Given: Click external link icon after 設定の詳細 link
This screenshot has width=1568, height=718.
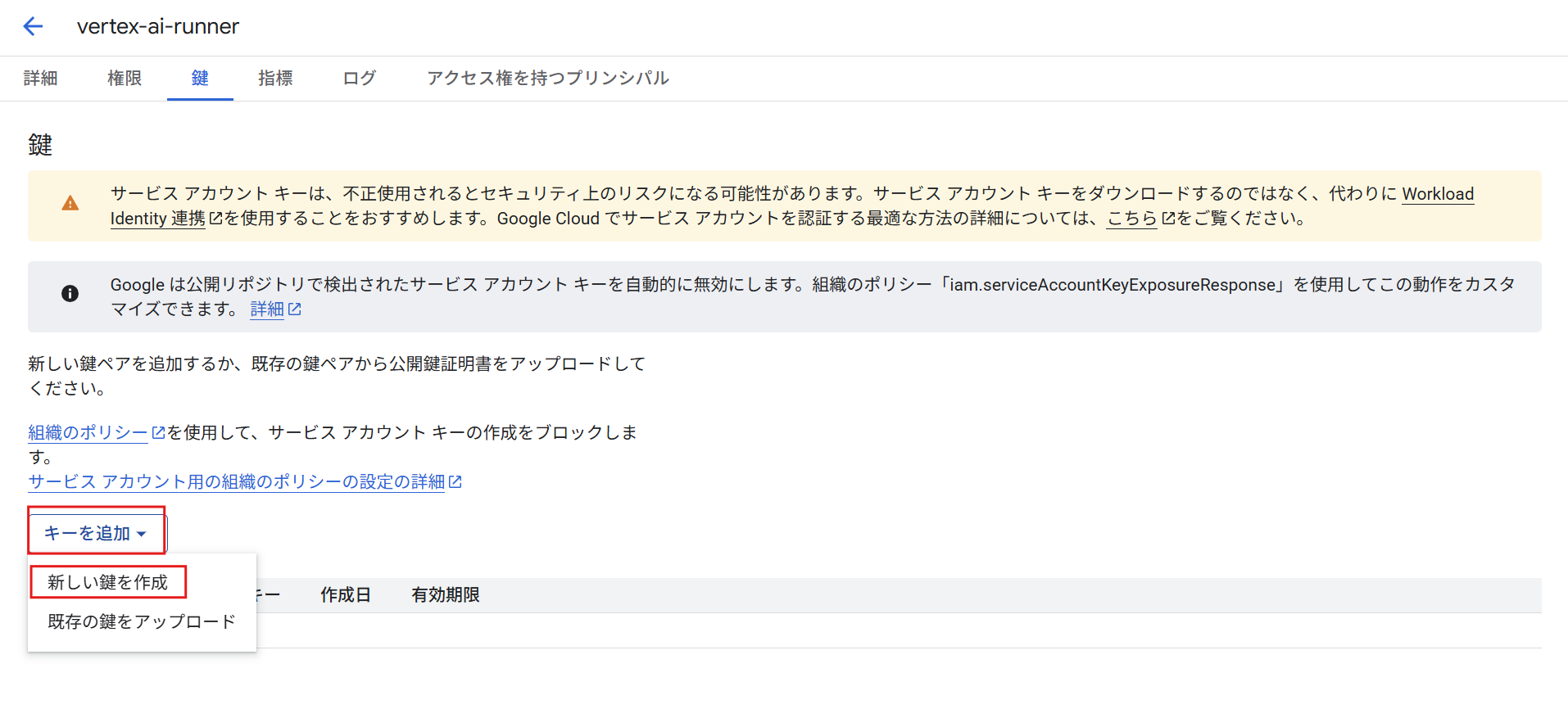Looking at the screenshot, I should click(x=455, y=482).
